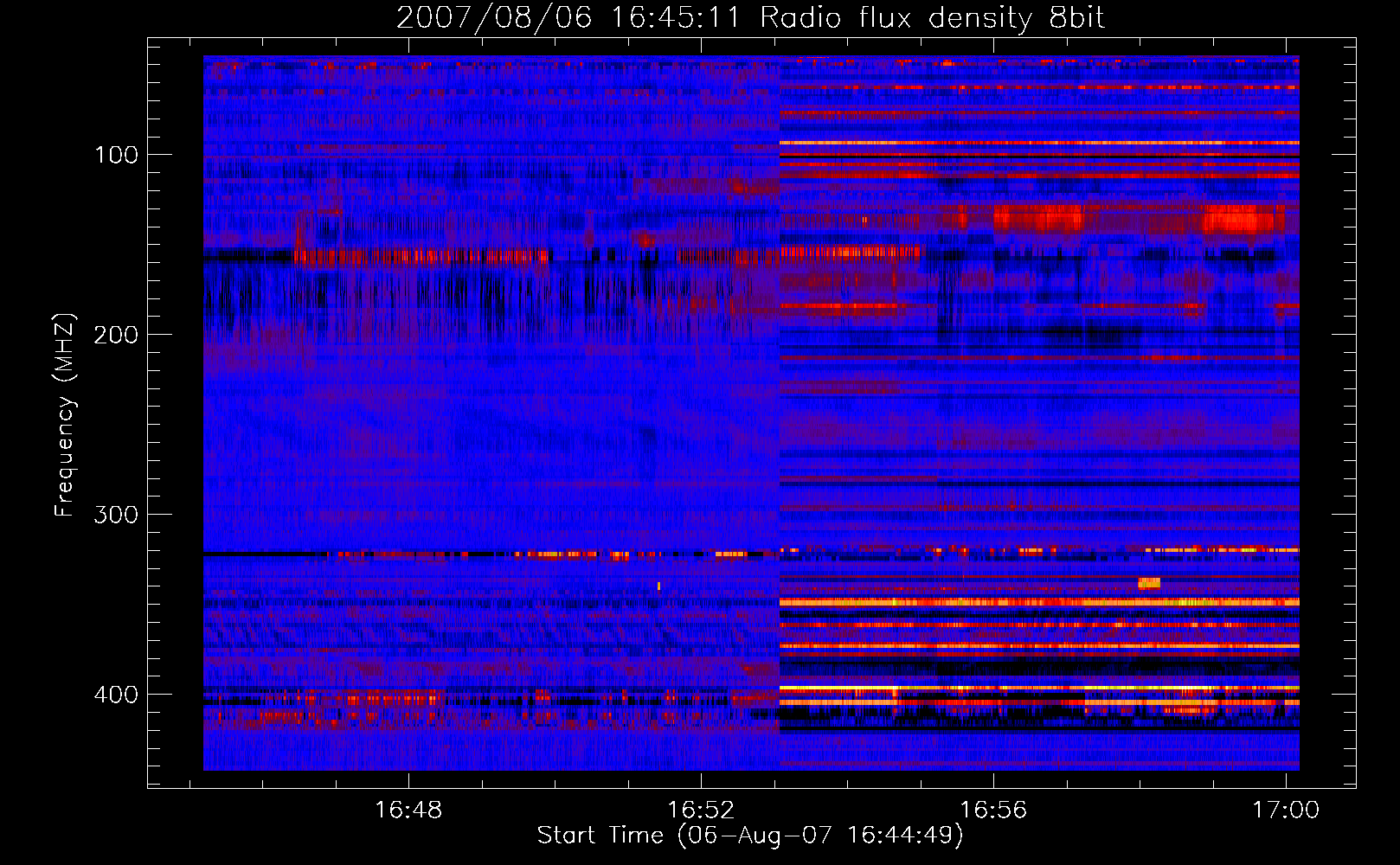Click the small orange burst block near 340 MHz
1400x865 pixels.
pyautogui.click(x=1149, y=583)
